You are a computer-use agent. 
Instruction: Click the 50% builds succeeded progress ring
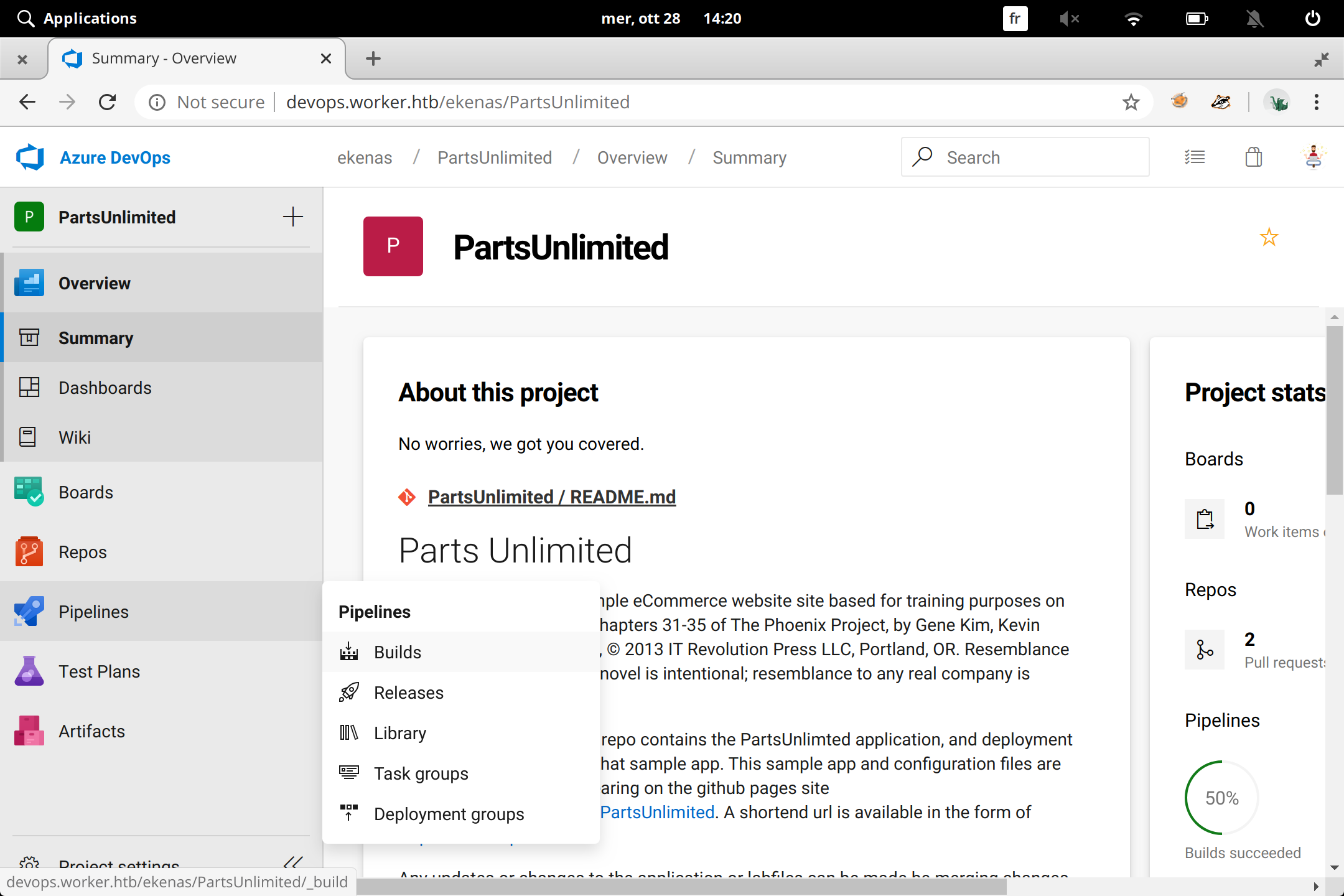[1221, 798]
